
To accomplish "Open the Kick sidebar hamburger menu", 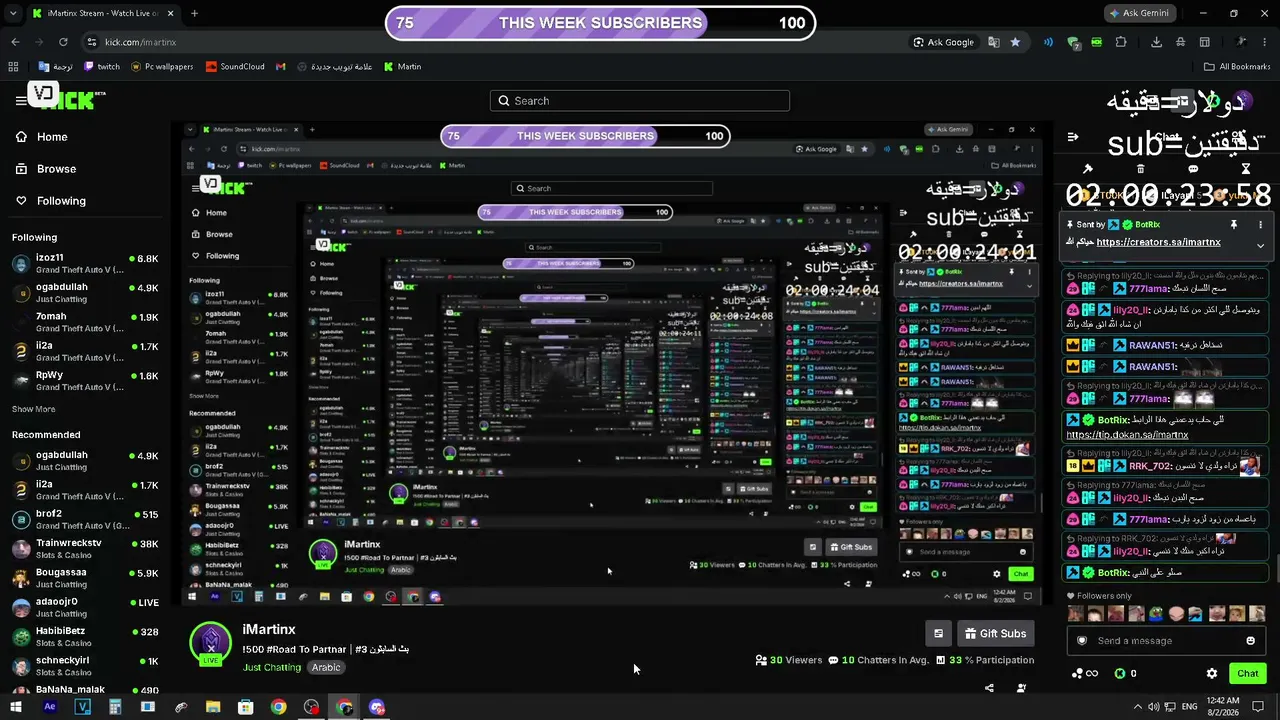I will [20, 100].
